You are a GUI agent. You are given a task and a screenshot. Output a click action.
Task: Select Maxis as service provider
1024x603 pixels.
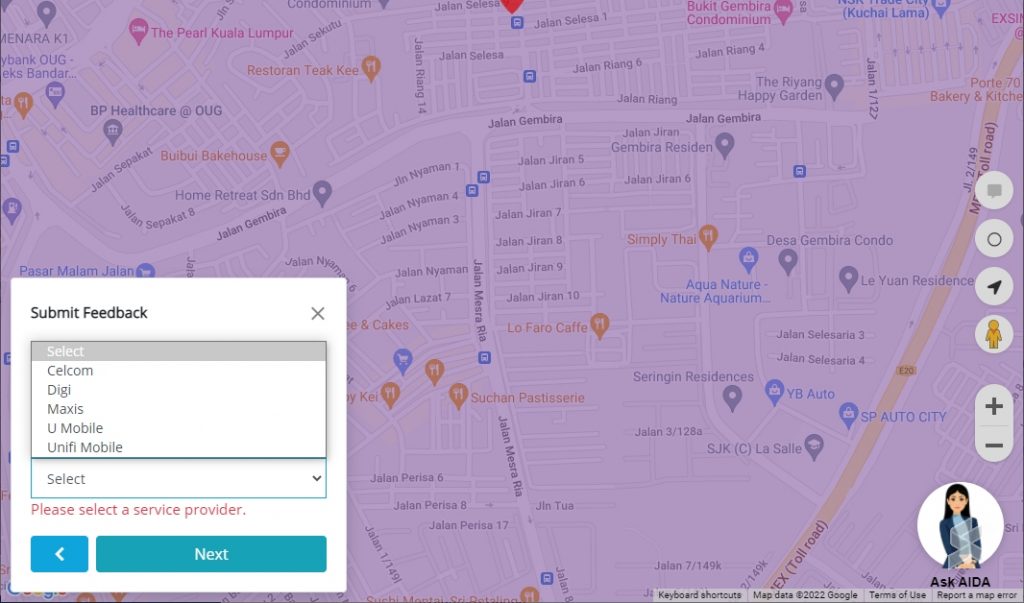point(65,409)
